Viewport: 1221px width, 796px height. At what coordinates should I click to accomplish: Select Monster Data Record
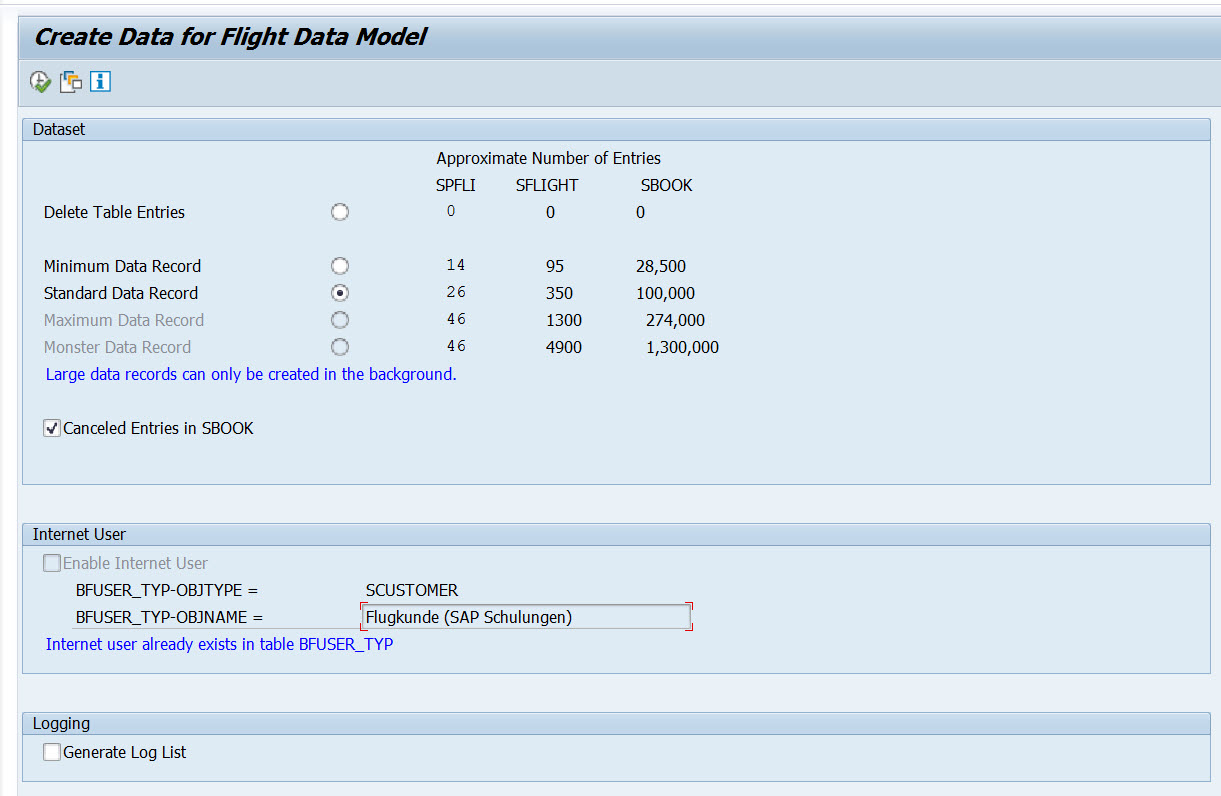[x=340, y=346]
